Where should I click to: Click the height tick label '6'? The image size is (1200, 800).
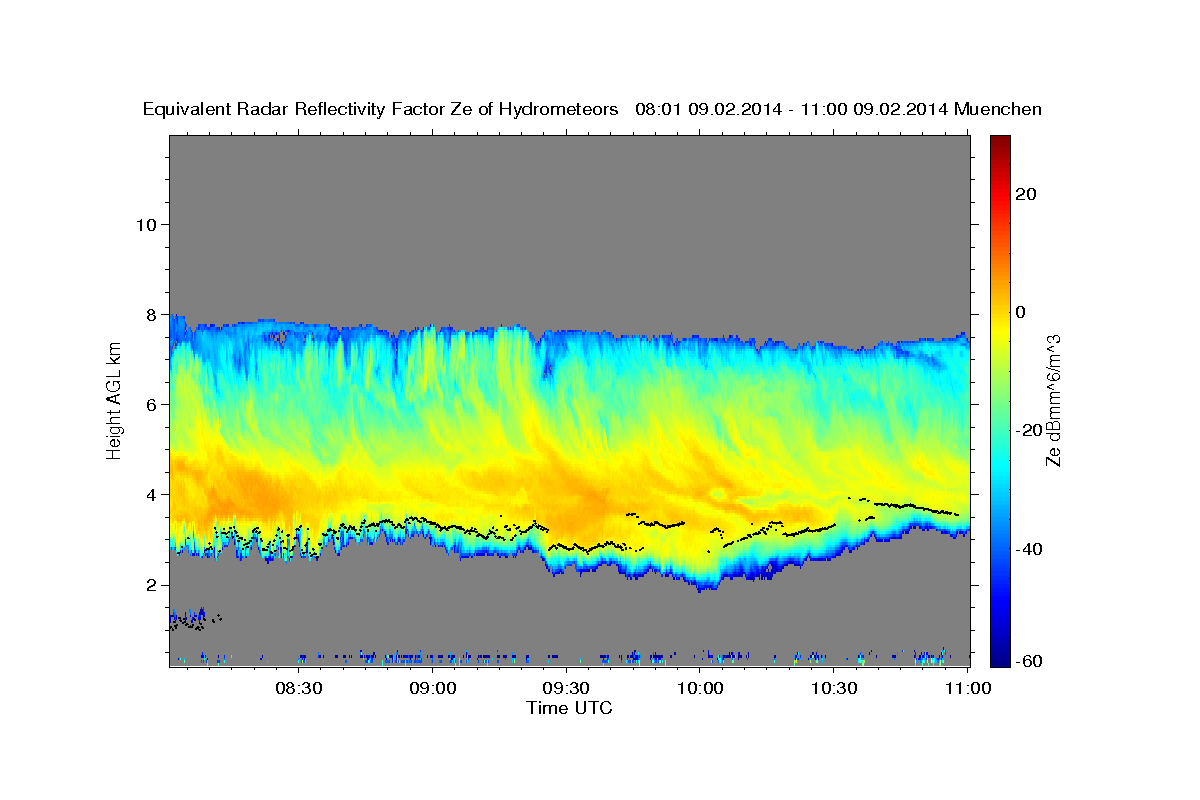click(152, 404)
